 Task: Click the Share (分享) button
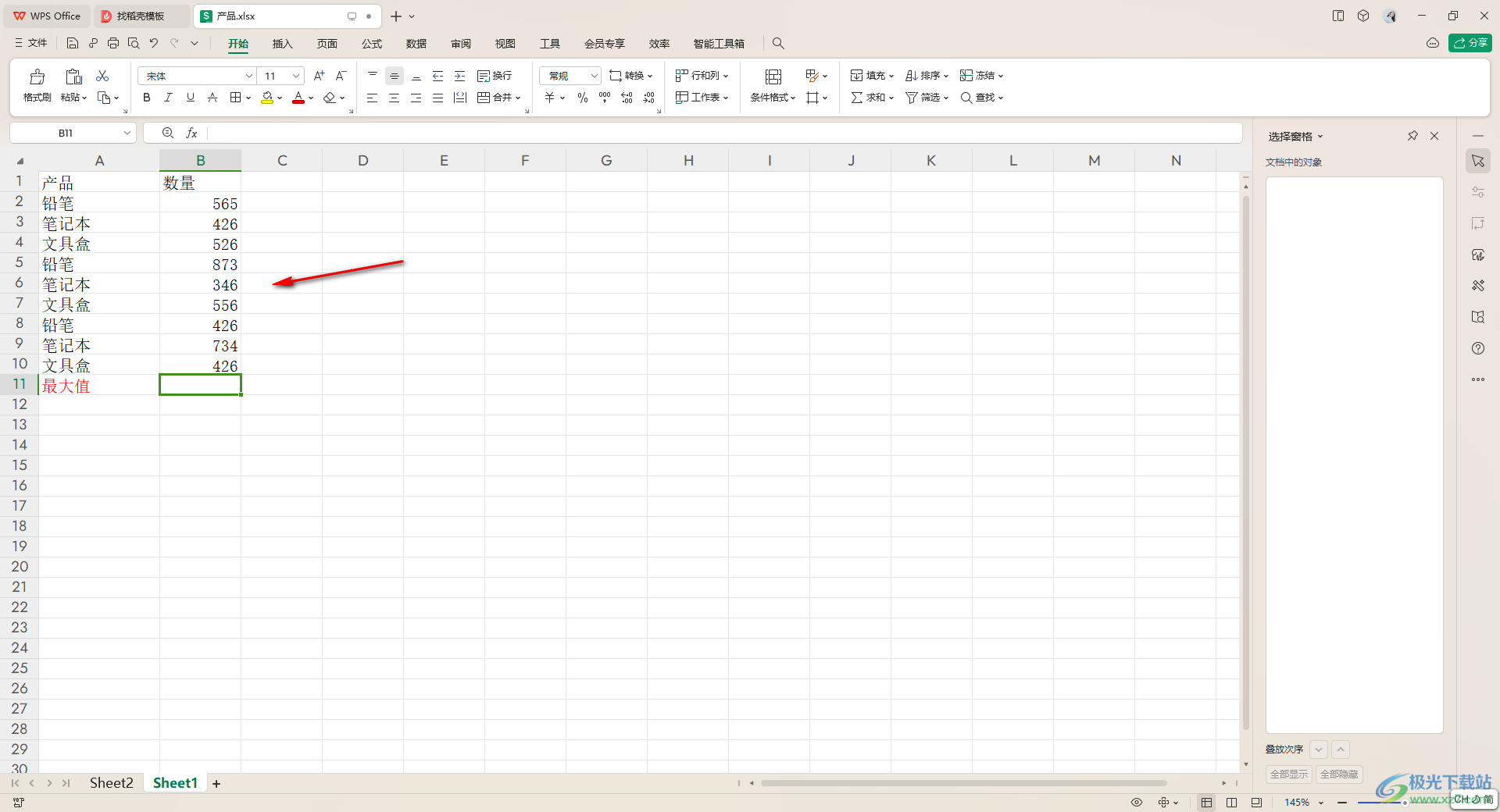[x=1470, y=43]
